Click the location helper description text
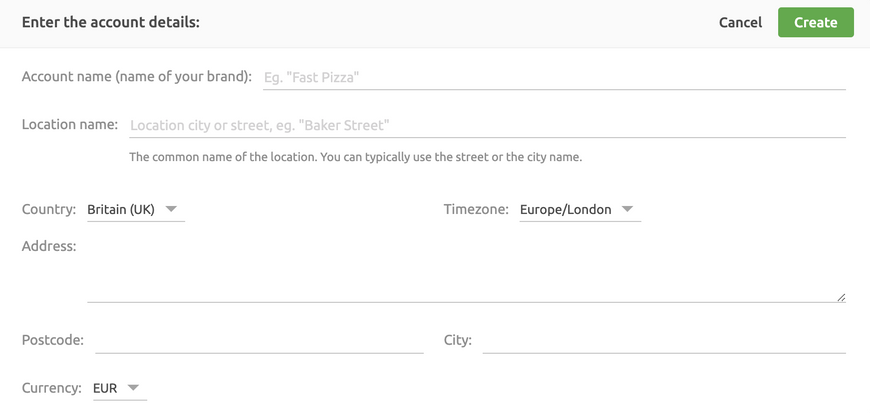Image resolution: width=870 pixels, height=413 pixels. (x=356, y=157)
